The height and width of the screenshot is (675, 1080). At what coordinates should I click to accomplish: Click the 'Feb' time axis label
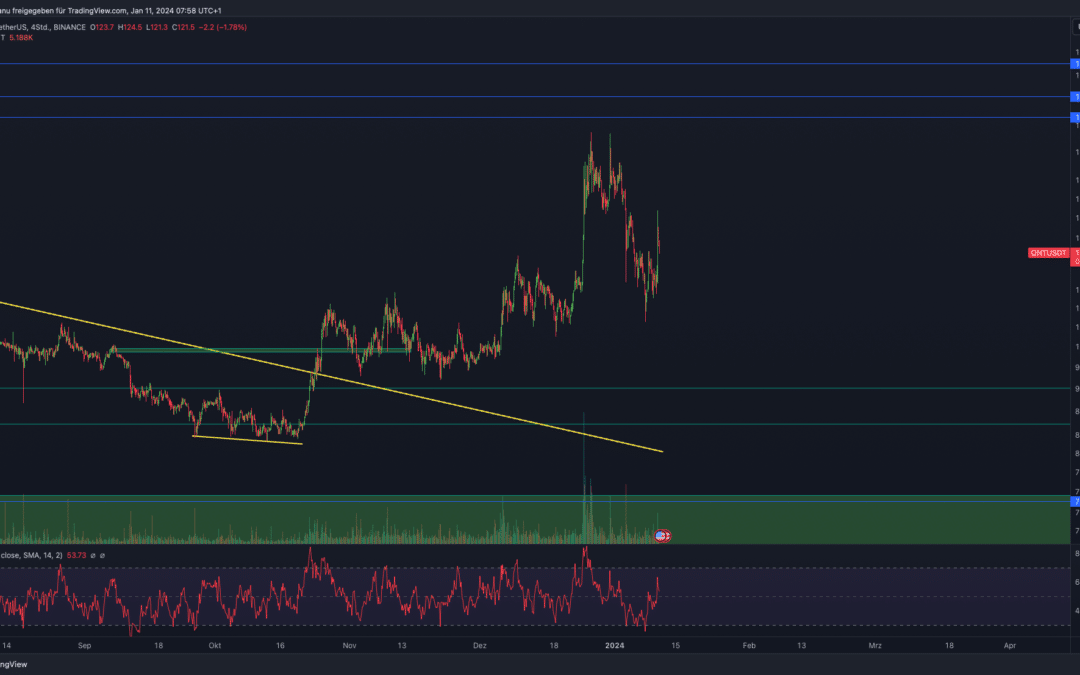click(x=749, y=646)
